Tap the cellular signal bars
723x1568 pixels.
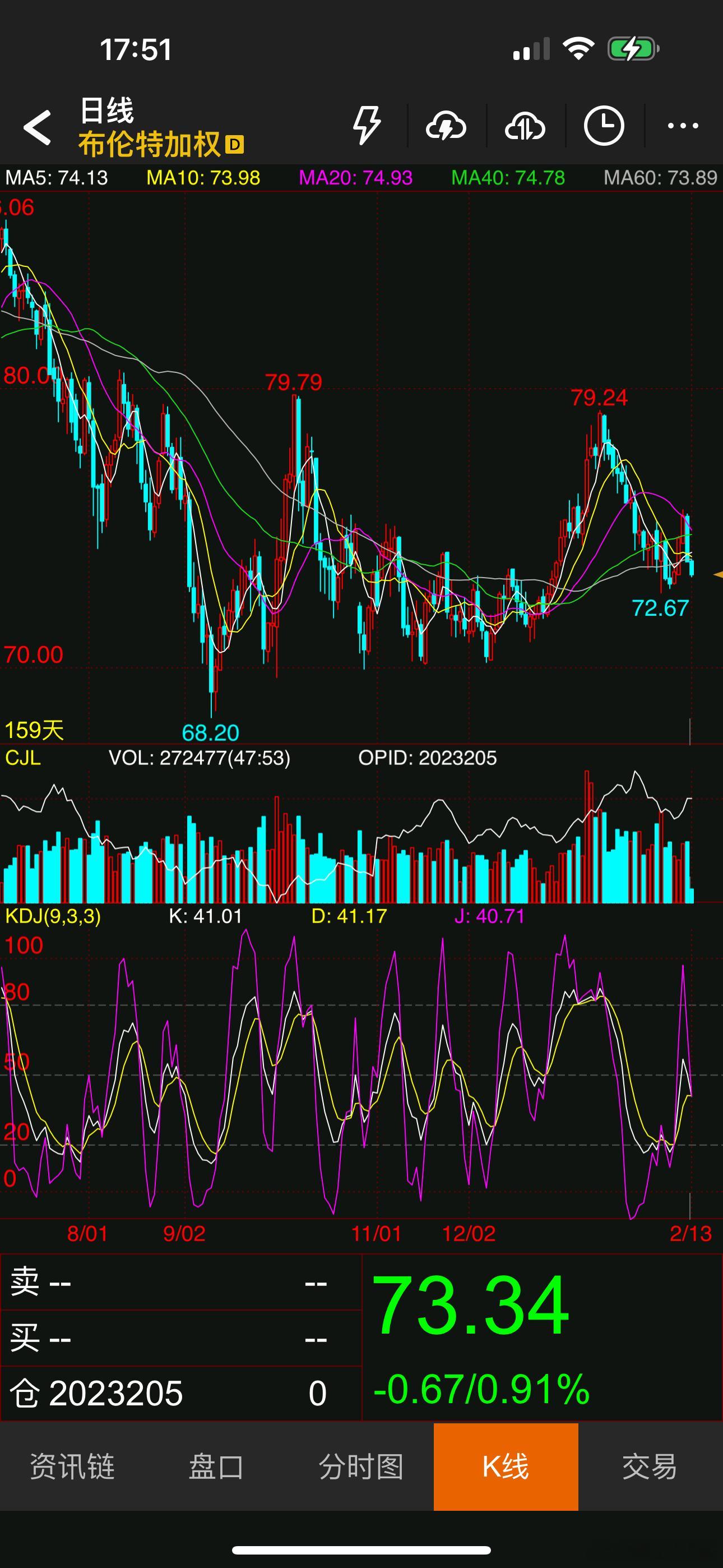pos(531,49)
